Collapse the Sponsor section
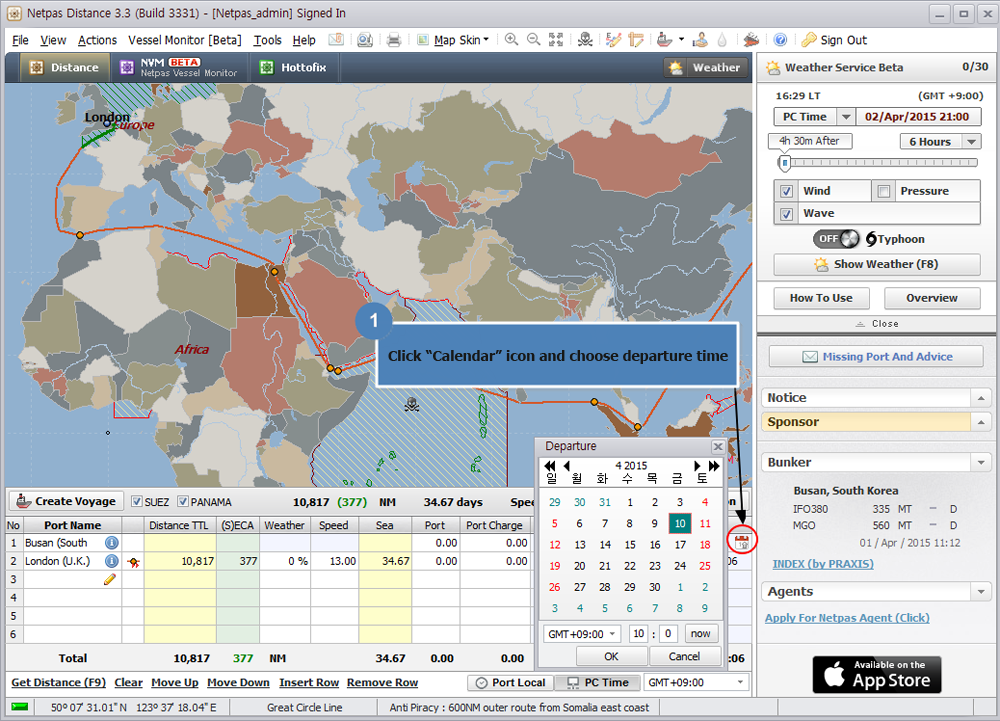1000x721 pixels. (980, 422)
